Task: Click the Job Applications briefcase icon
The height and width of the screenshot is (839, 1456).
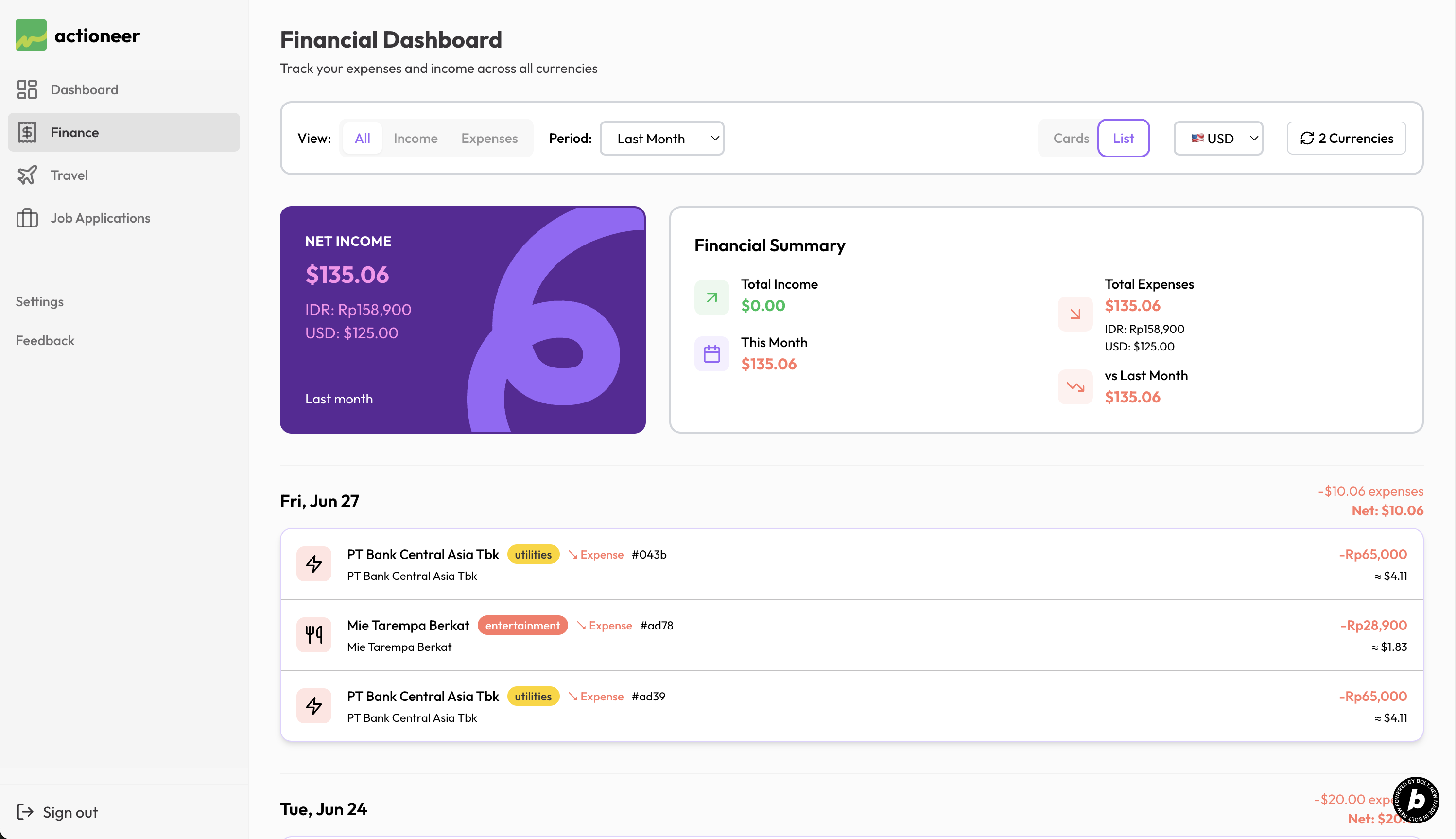Action: 27,218
